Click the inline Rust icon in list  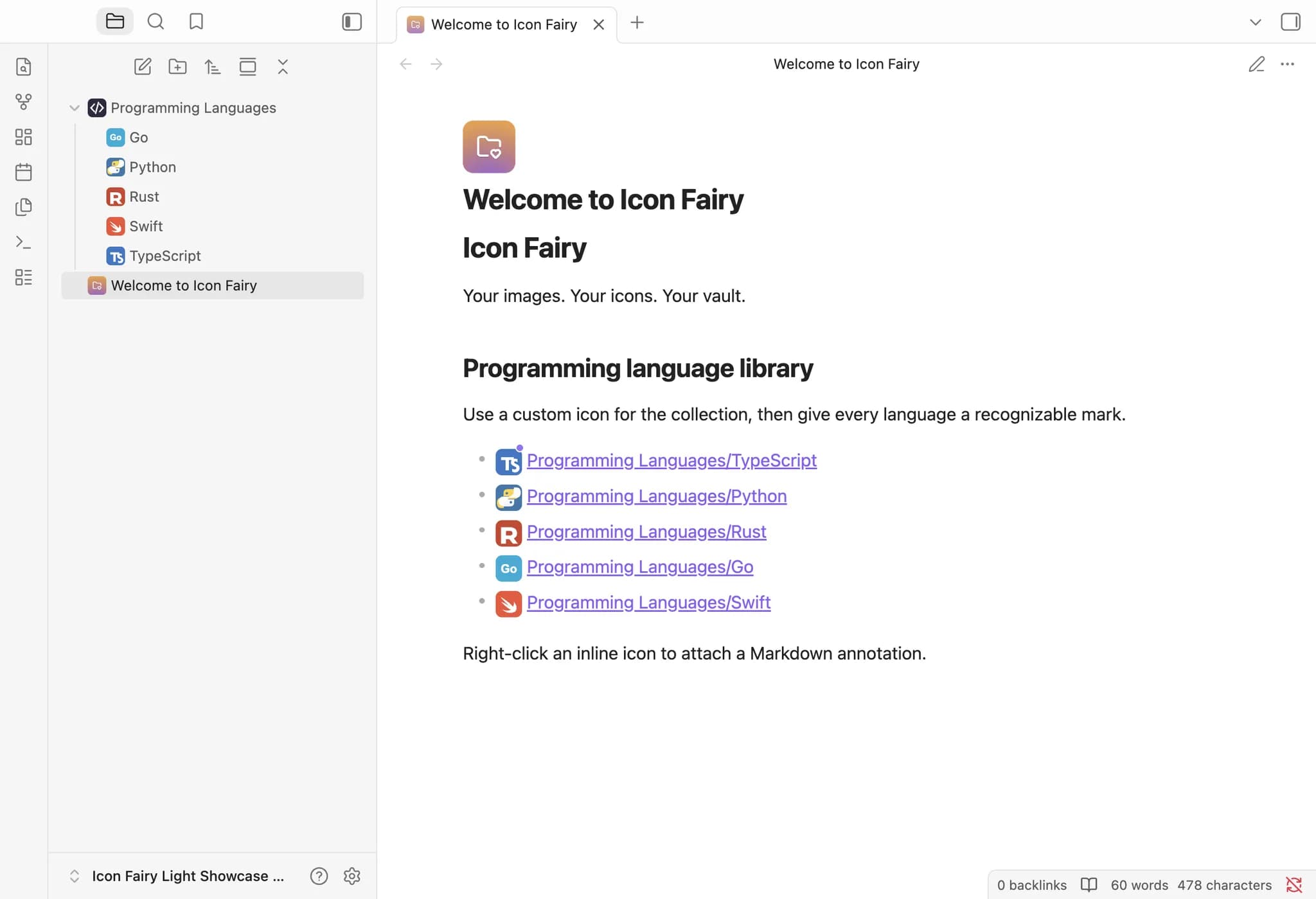click(508, 533)
